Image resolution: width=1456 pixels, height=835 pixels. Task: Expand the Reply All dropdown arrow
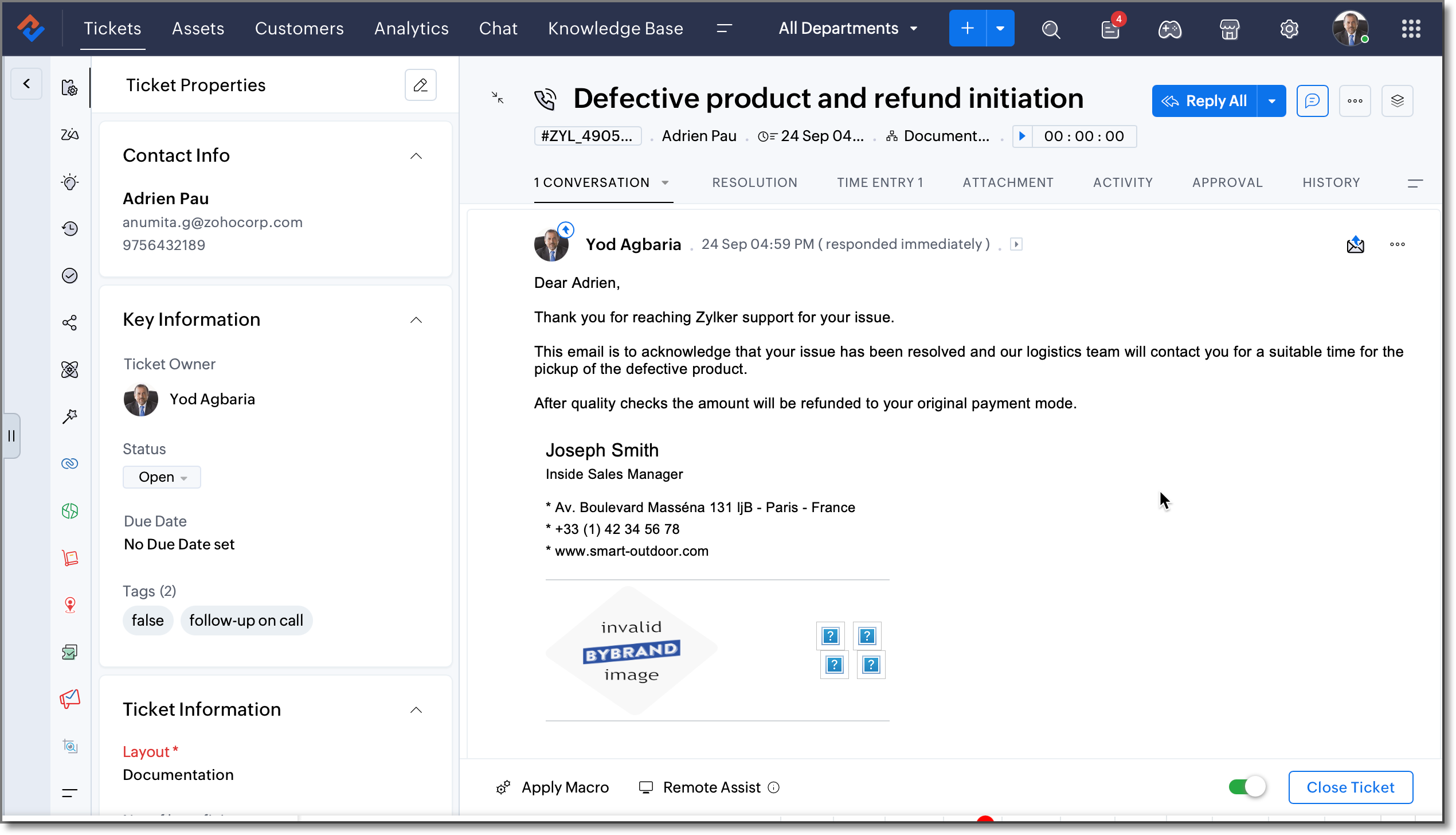pyautogui.click(x=1271, y=102)
